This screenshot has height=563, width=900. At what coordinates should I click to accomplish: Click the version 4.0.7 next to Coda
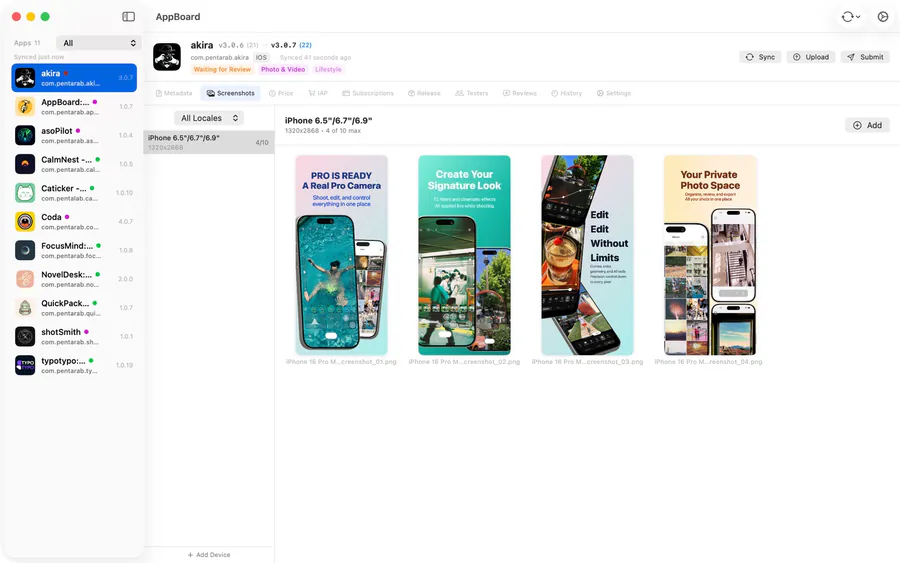pos(126,222)
